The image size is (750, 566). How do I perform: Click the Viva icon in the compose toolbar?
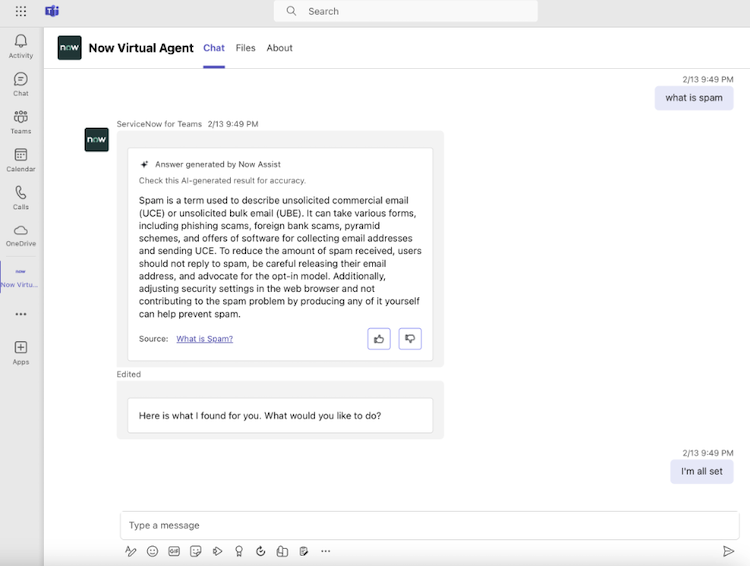(282, 551)
